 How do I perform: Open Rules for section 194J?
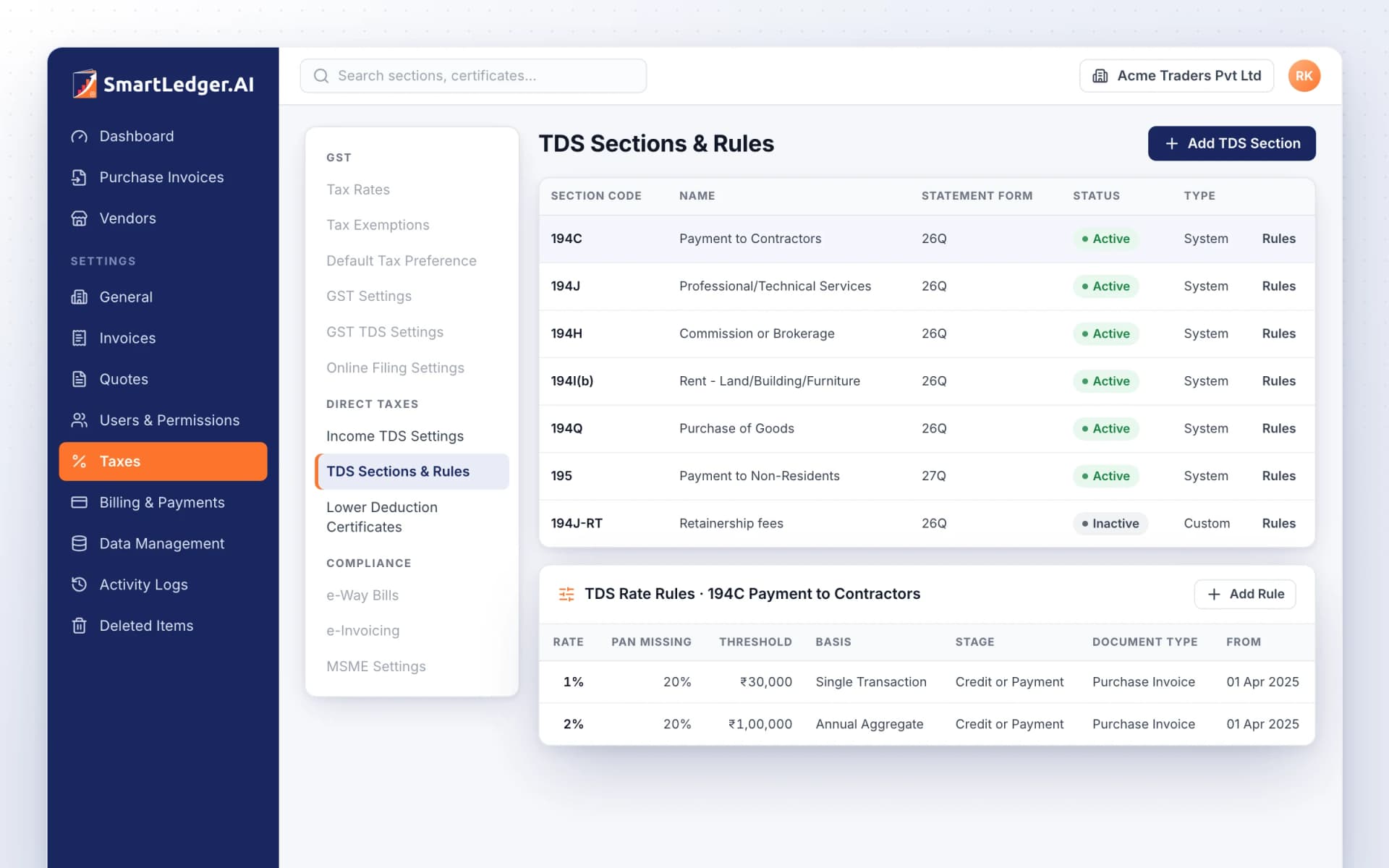tap(1278, 286)
